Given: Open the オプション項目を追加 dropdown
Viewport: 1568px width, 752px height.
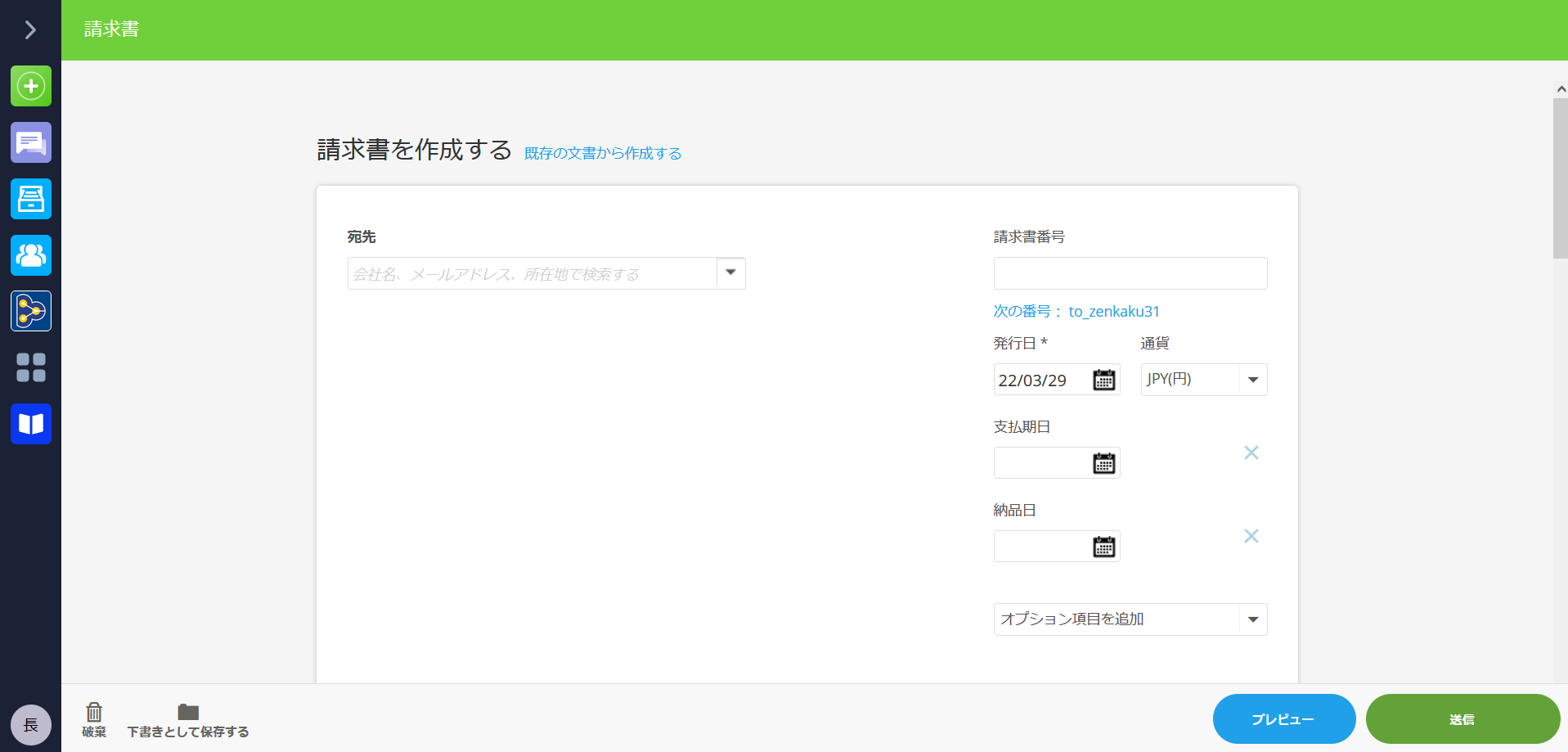Looking at the screenshot, I should point(1130,619).
